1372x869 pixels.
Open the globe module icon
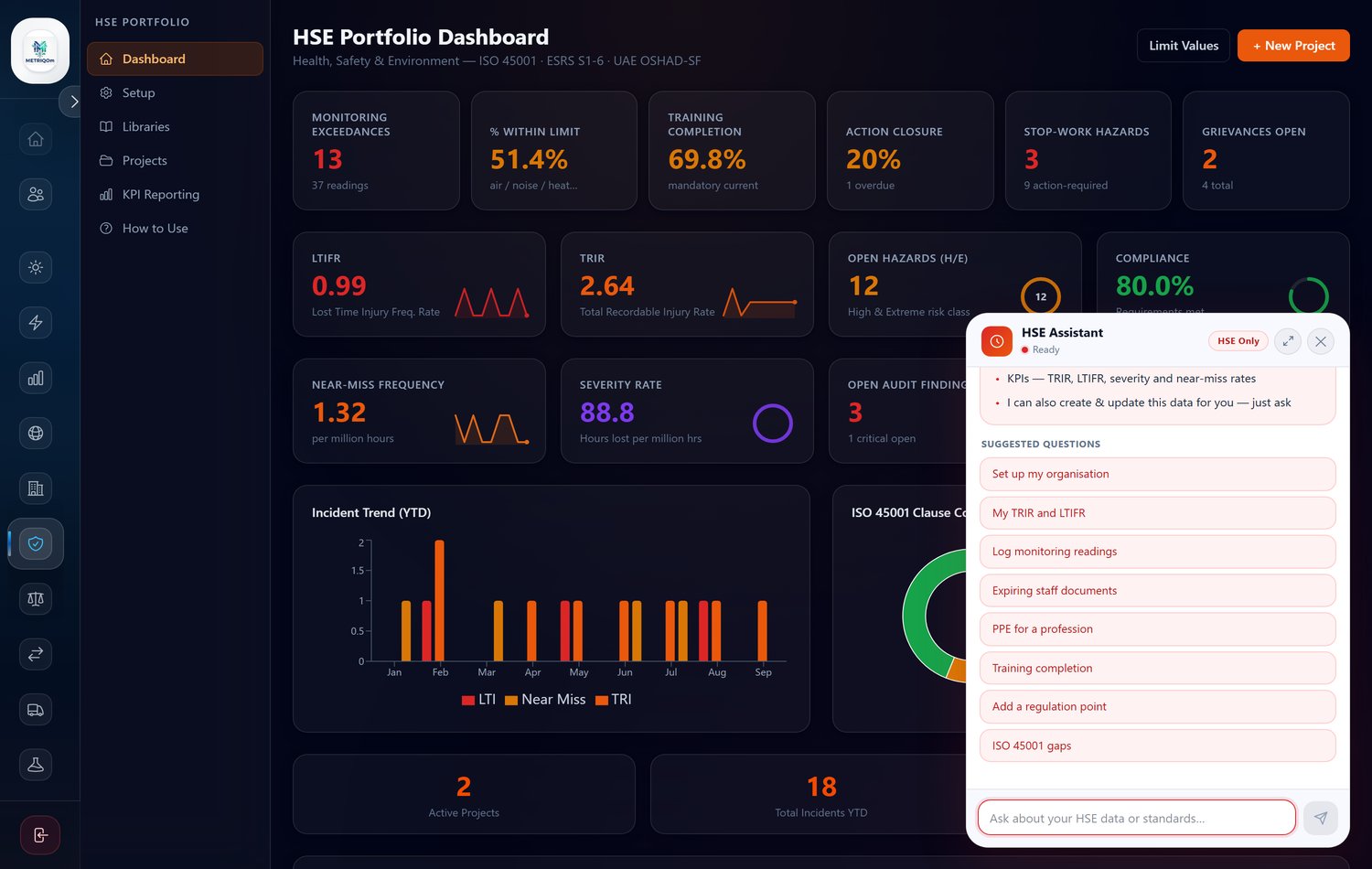pos(36,433)
